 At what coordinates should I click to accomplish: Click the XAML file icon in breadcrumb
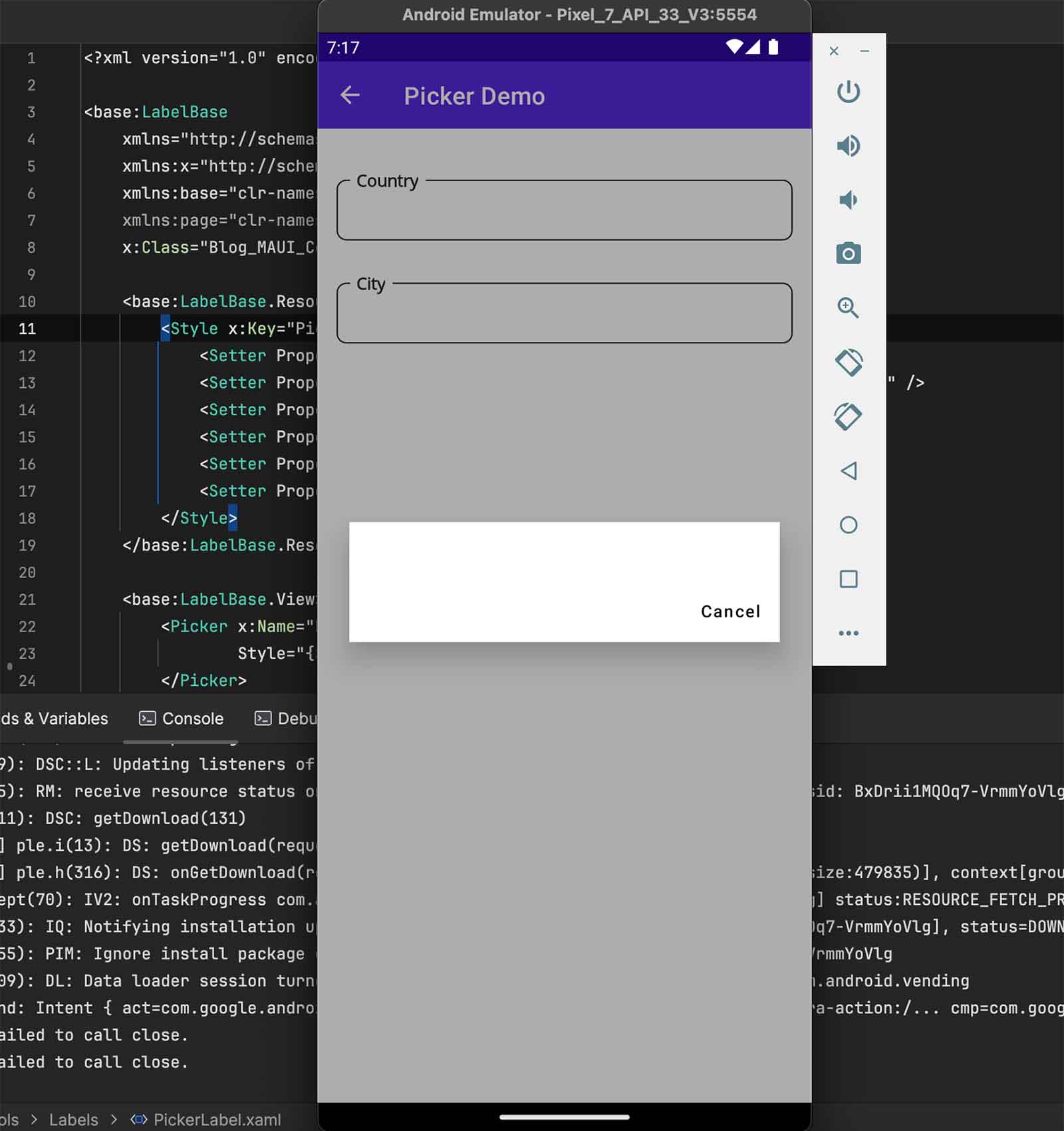(138, 1120)
